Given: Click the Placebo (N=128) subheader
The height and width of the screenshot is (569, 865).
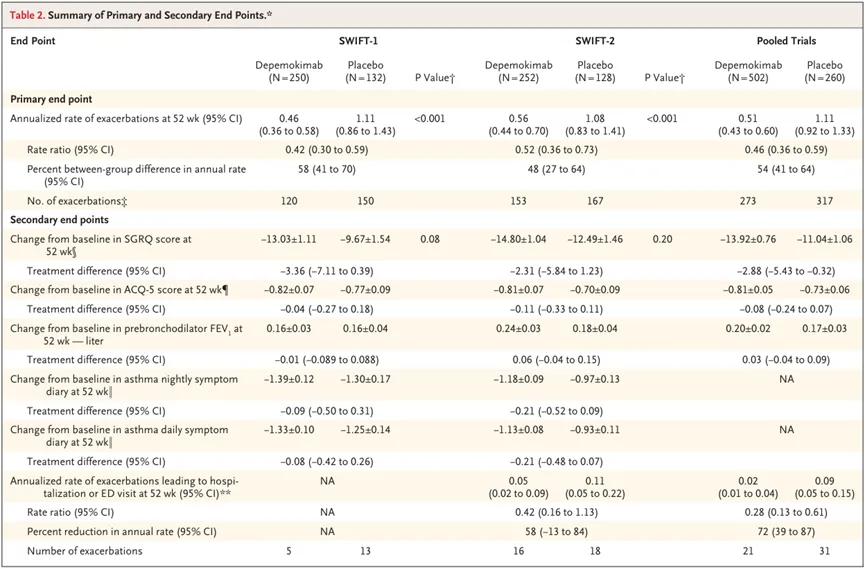Looking at the screenshot, I should pos(596,71).
